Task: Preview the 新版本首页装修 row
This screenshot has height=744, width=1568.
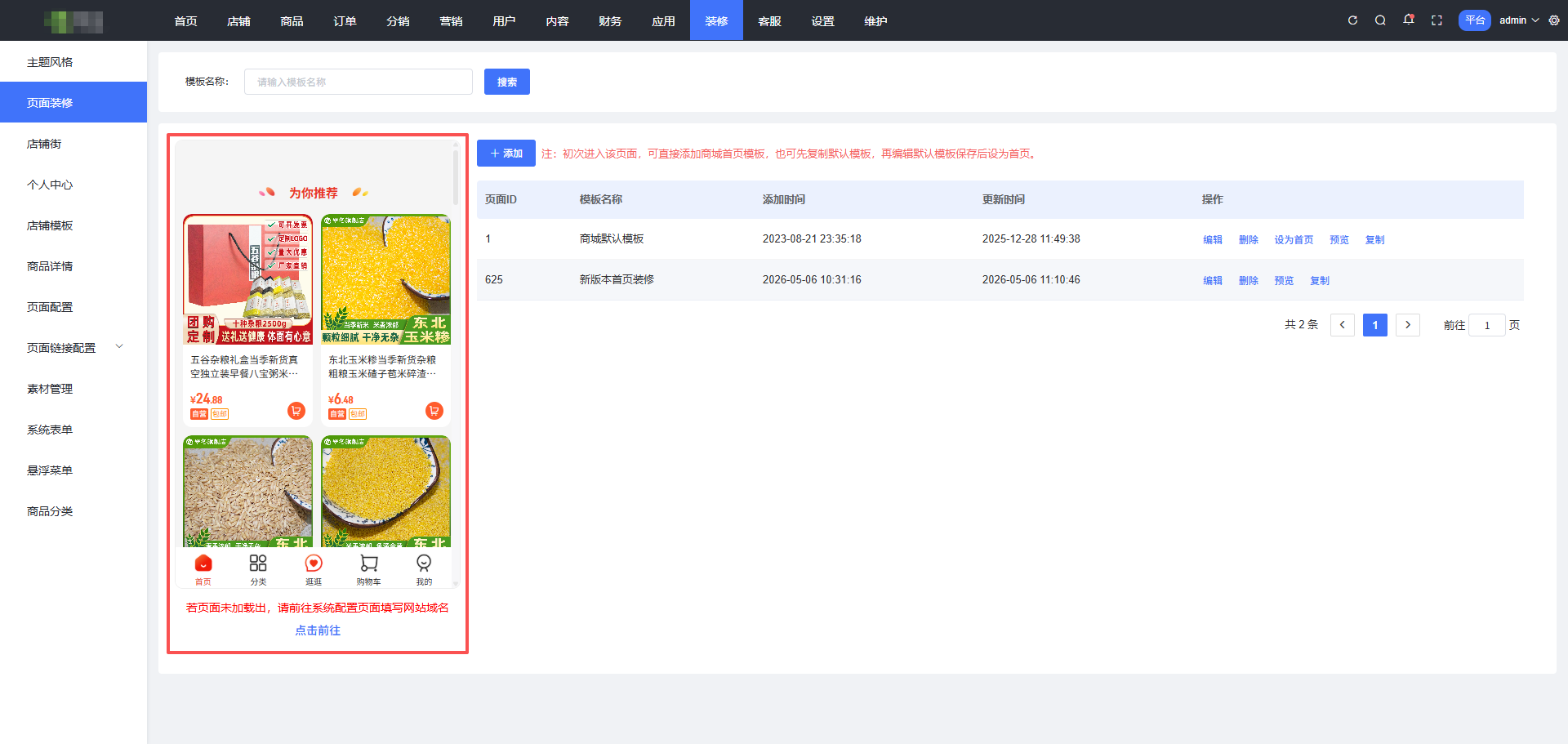Action: pos(1285,280)
